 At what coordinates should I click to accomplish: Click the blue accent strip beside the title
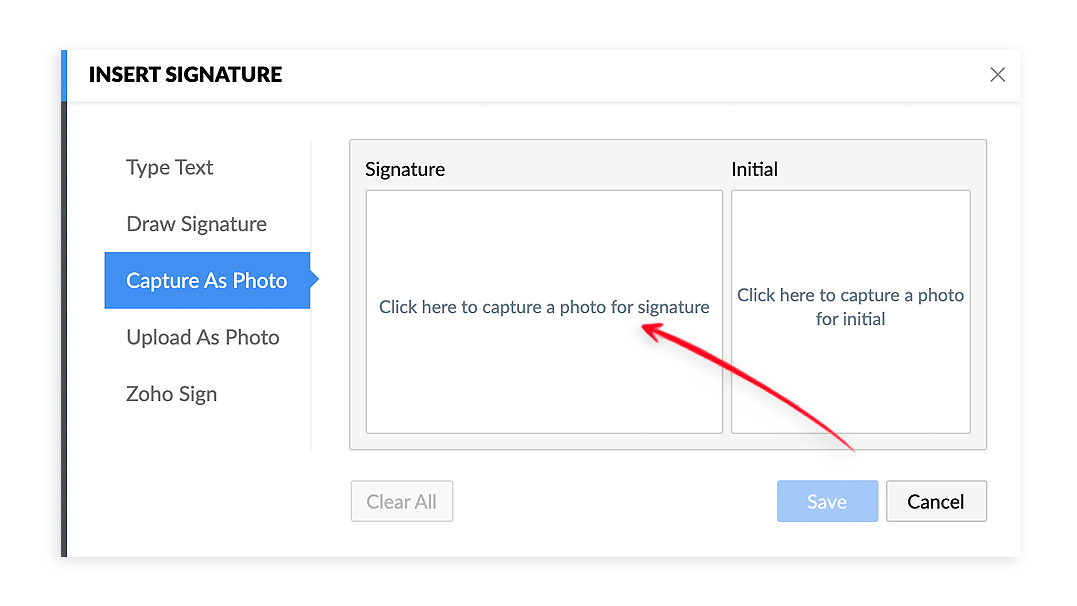point(64,75)
